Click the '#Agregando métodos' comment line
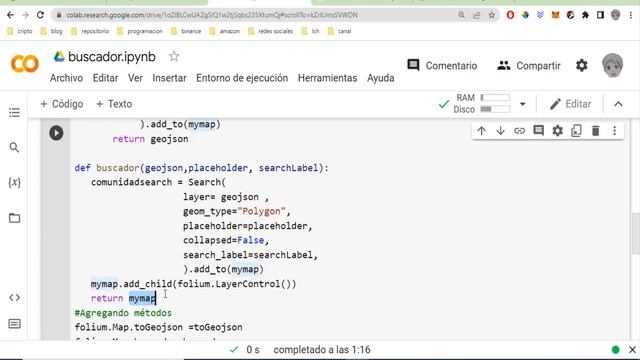Viewport: 640px width, 360px height. 123,313
